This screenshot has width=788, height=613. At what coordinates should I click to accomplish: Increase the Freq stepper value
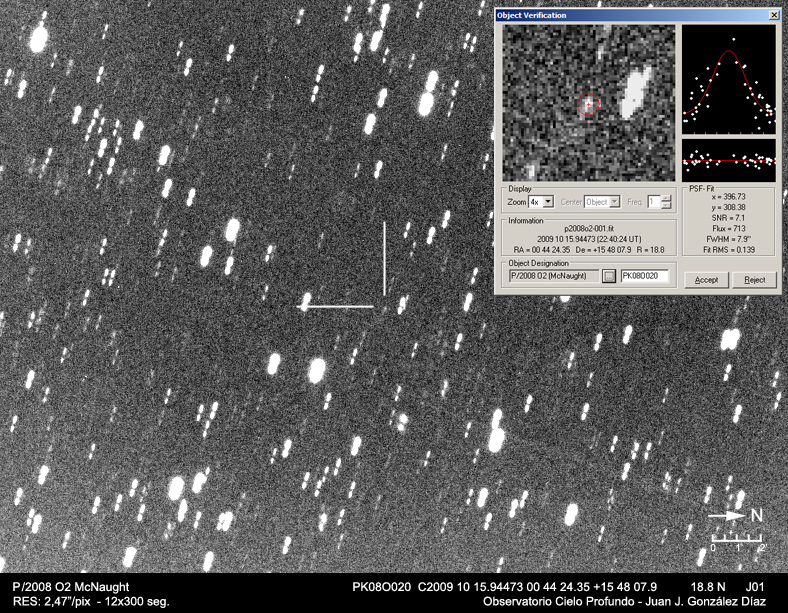(666, 198)
